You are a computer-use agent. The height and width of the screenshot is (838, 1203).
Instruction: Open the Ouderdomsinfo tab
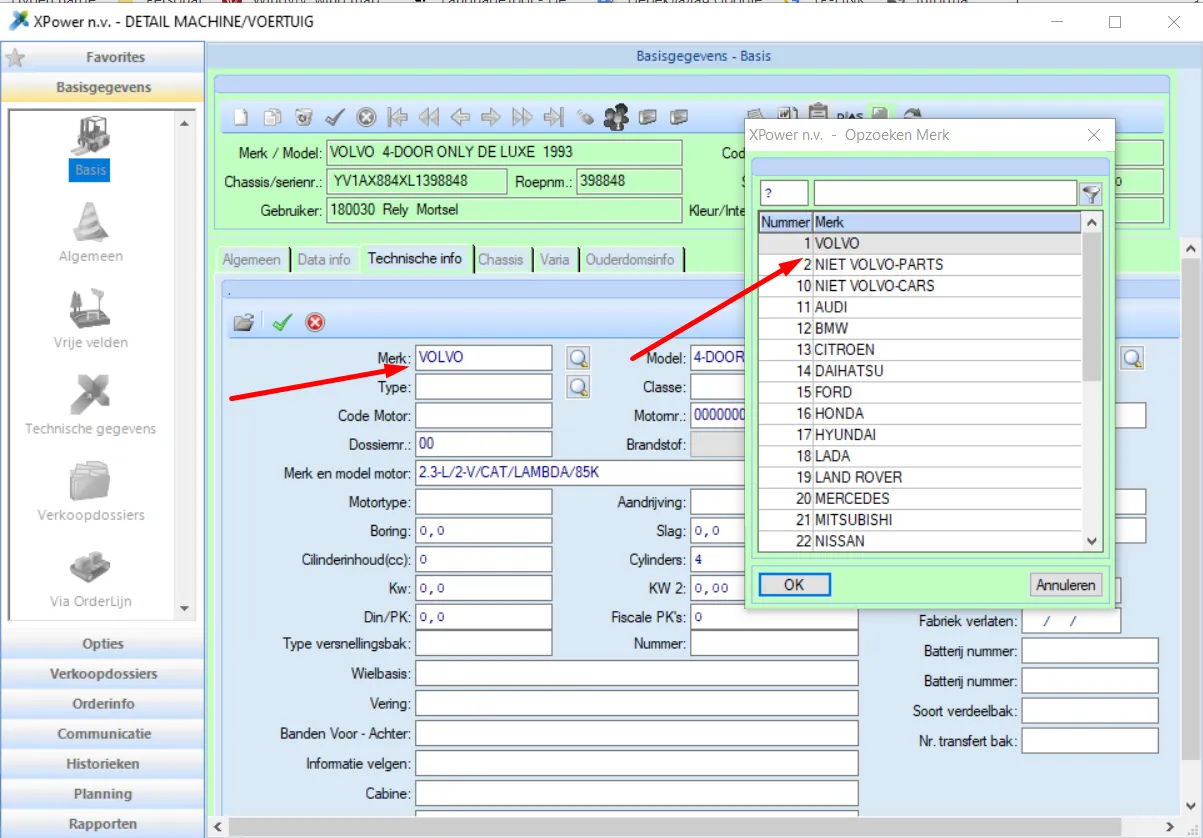[x=630, y=259]
